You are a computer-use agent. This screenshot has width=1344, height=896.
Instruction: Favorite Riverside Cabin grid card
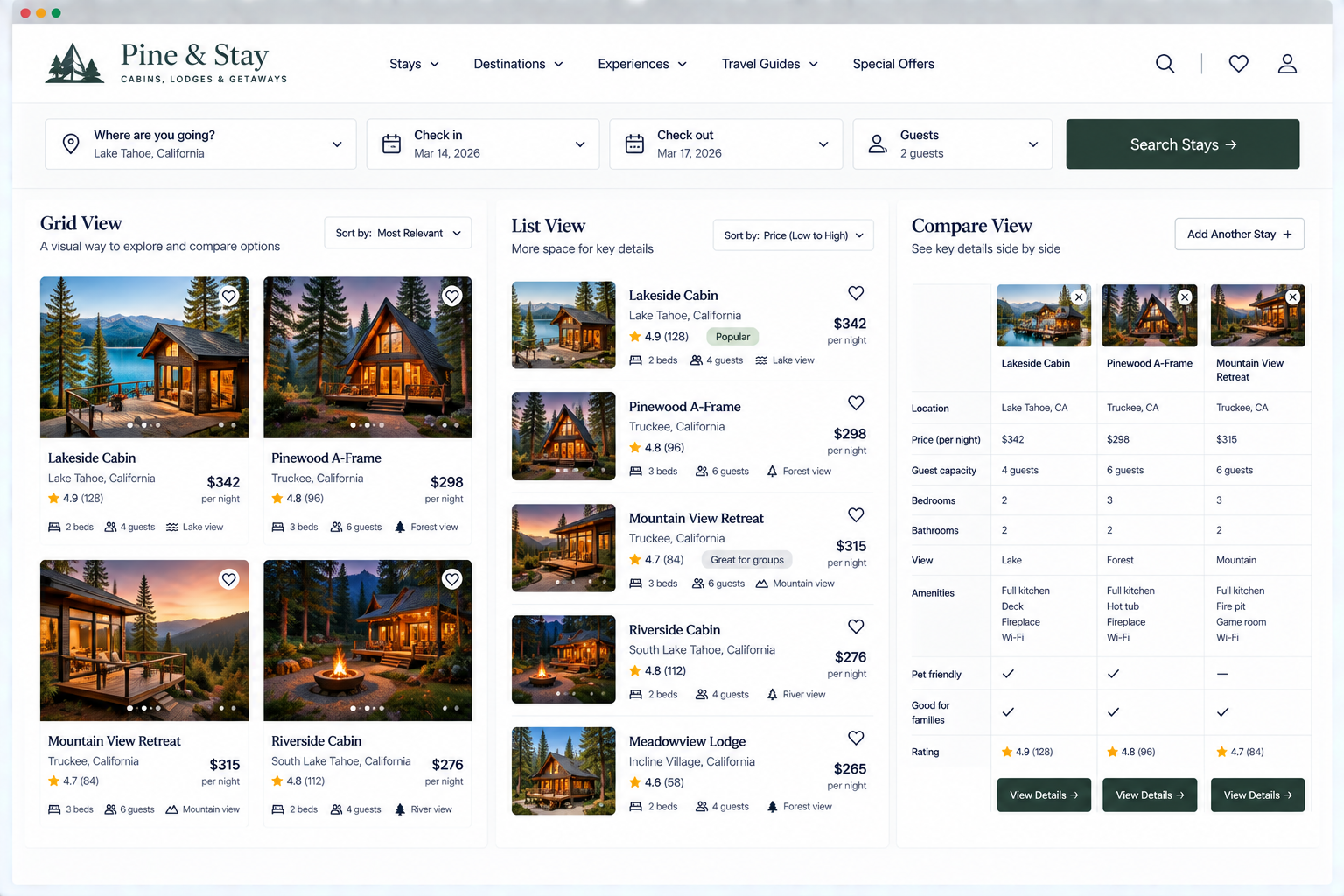(451, 579)
